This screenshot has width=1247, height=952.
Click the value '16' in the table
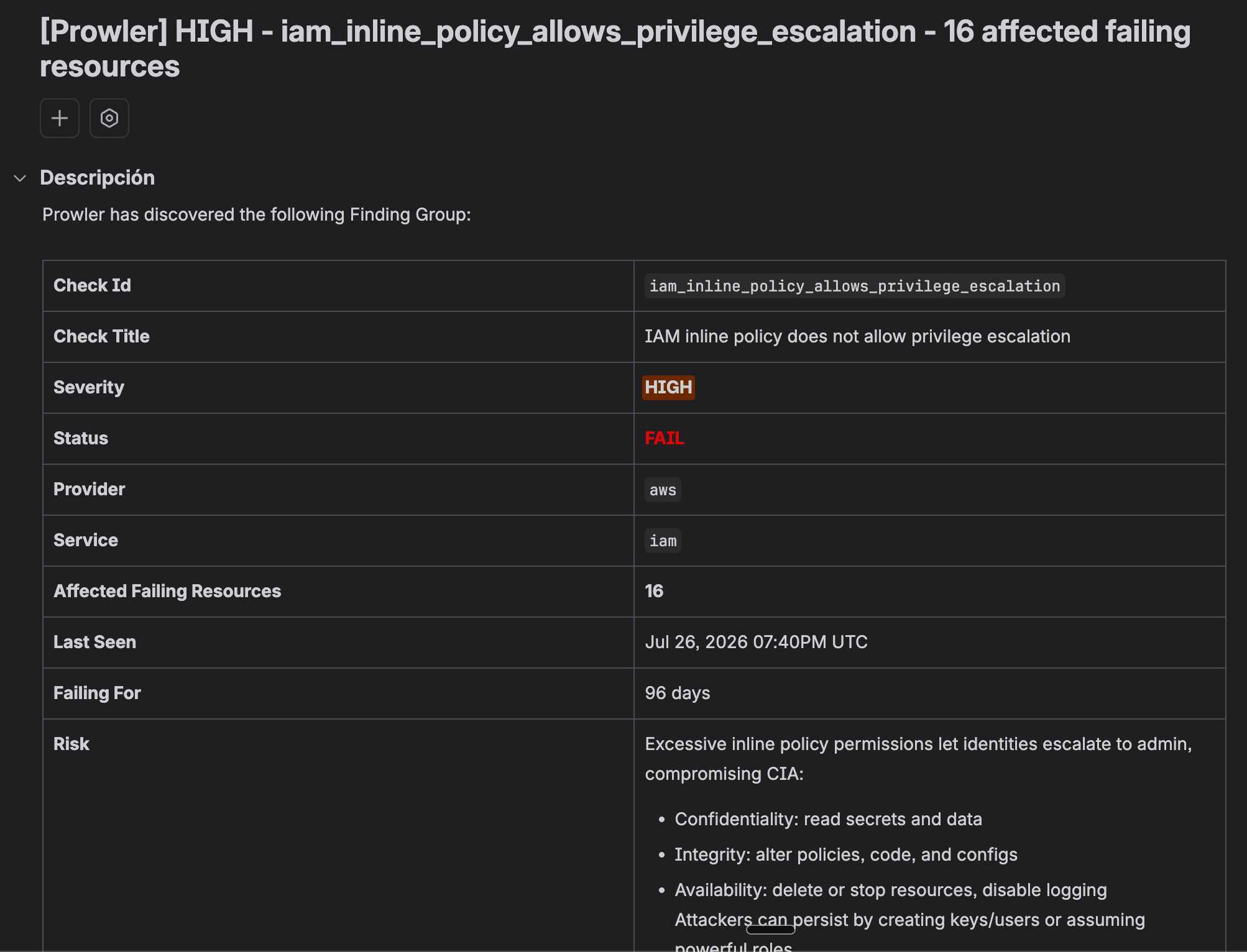point(654,591)
